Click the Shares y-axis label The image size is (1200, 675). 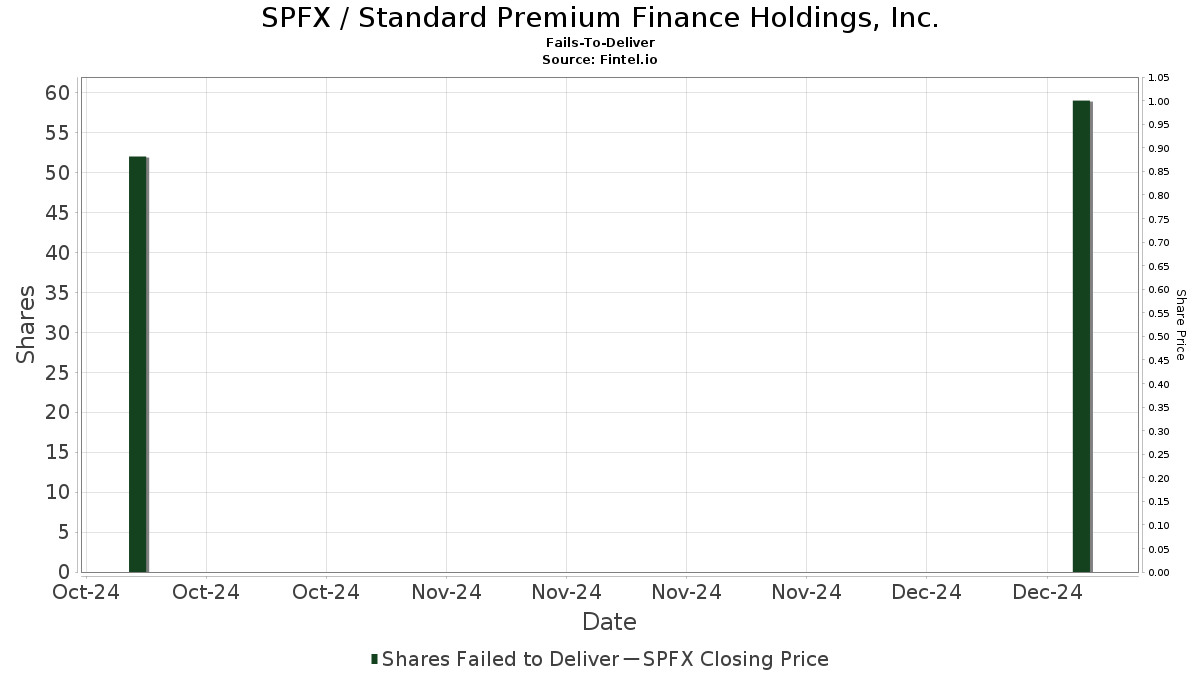(26, 324)
